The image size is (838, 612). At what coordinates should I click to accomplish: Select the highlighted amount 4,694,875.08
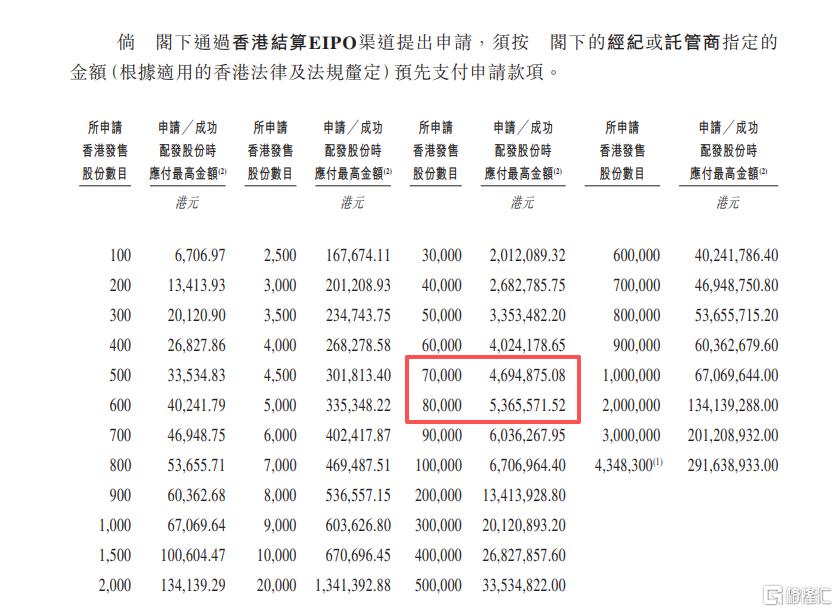pos(527,375)
